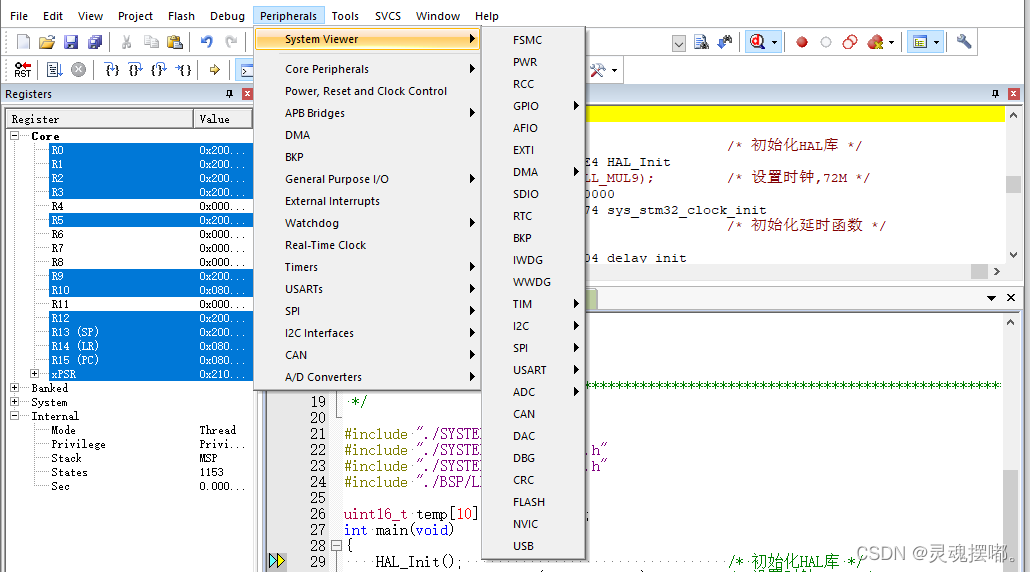Enable or disable the breakpoint
1030x572 pixels.
[826, 43]
